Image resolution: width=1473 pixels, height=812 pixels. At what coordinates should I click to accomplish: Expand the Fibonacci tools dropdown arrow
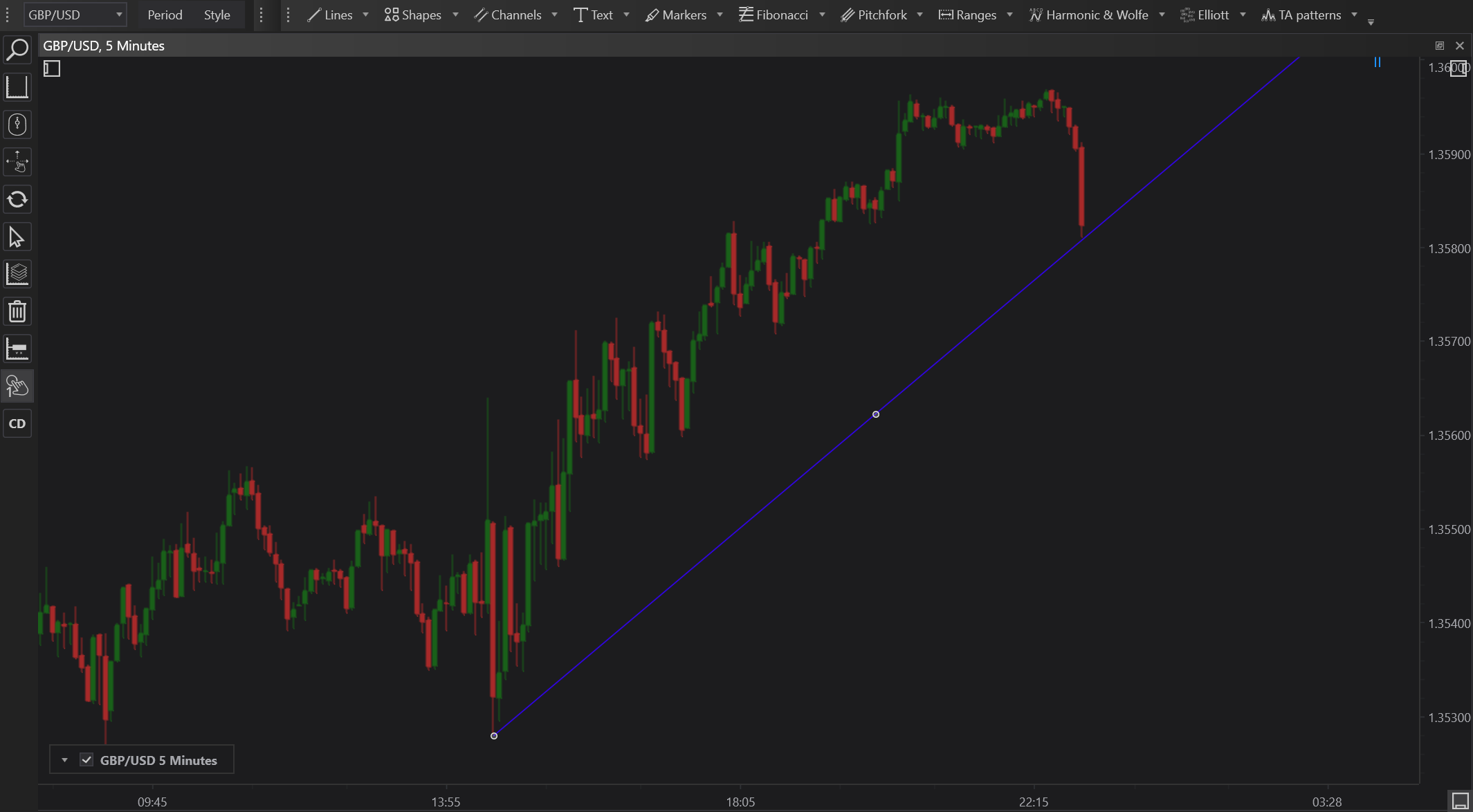pos(822,15)
